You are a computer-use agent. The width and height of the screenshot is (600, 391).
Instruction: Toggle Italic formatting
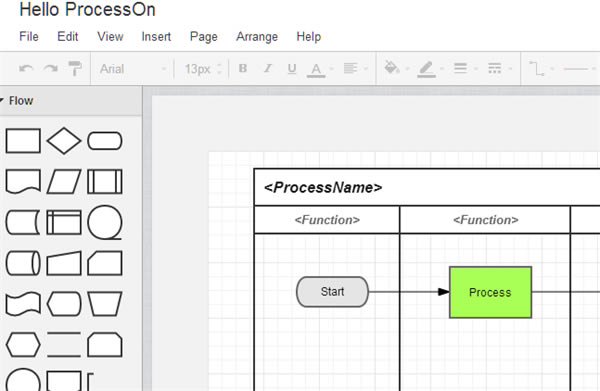coord(268,68)
